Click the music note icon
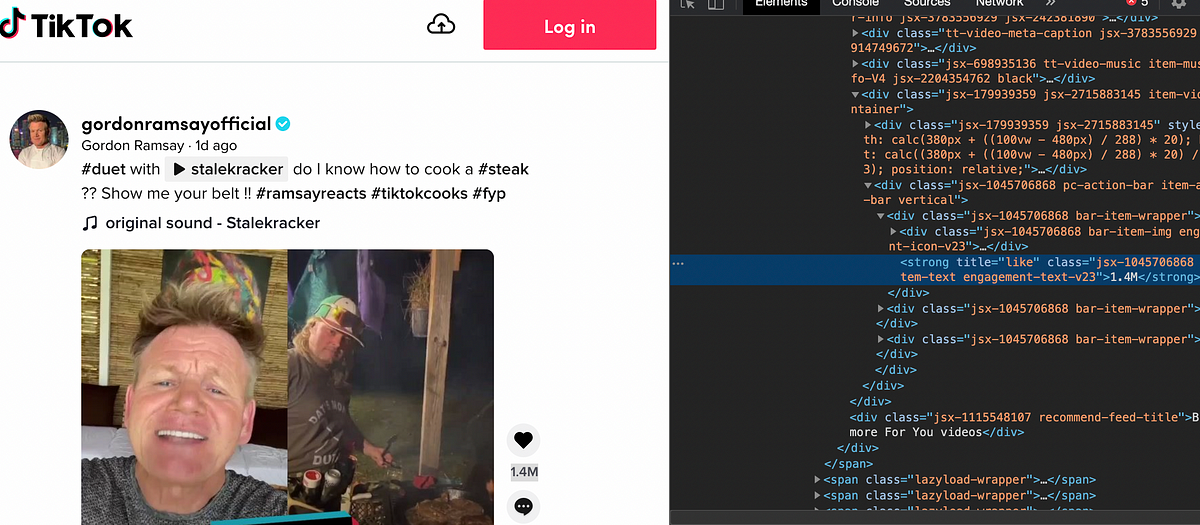Screen dimensions: 1200x525 pos(90,222)
